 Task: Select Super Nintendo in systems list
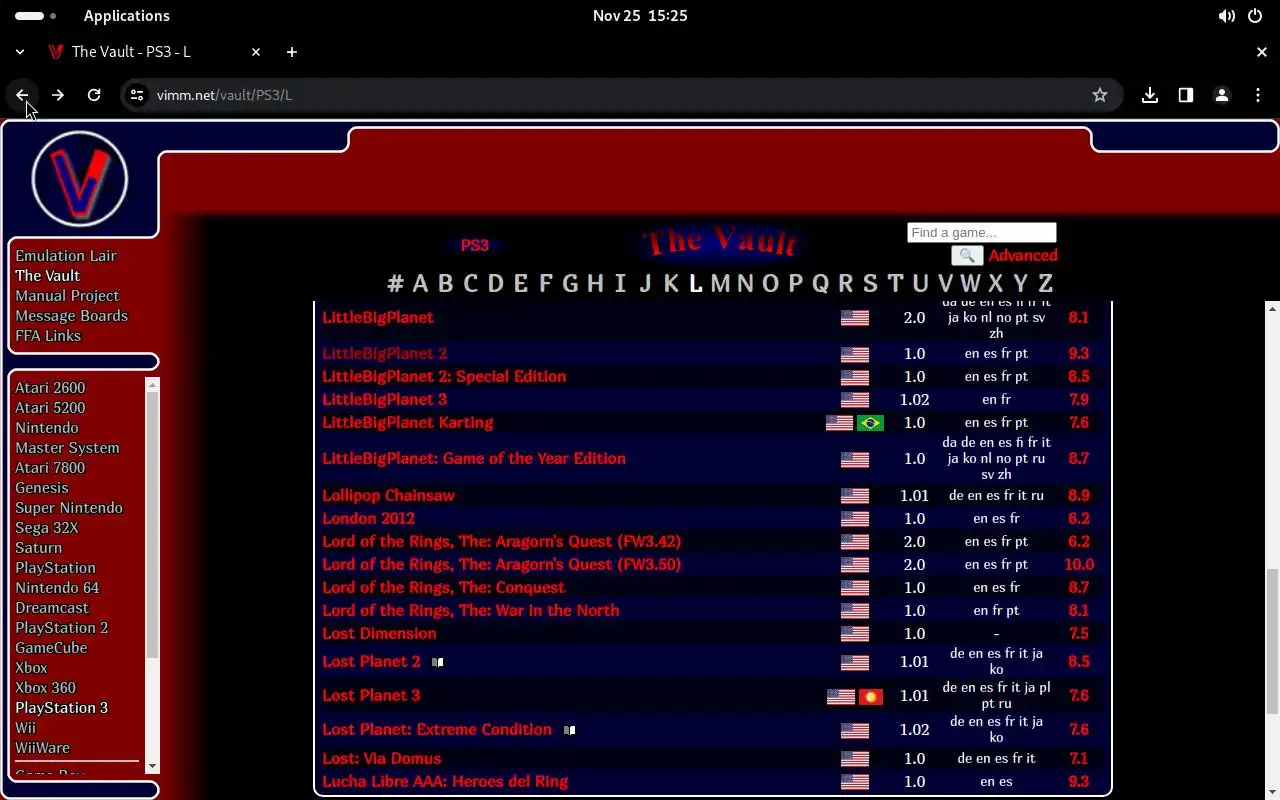pyautogui.click(x=69, y=508)
